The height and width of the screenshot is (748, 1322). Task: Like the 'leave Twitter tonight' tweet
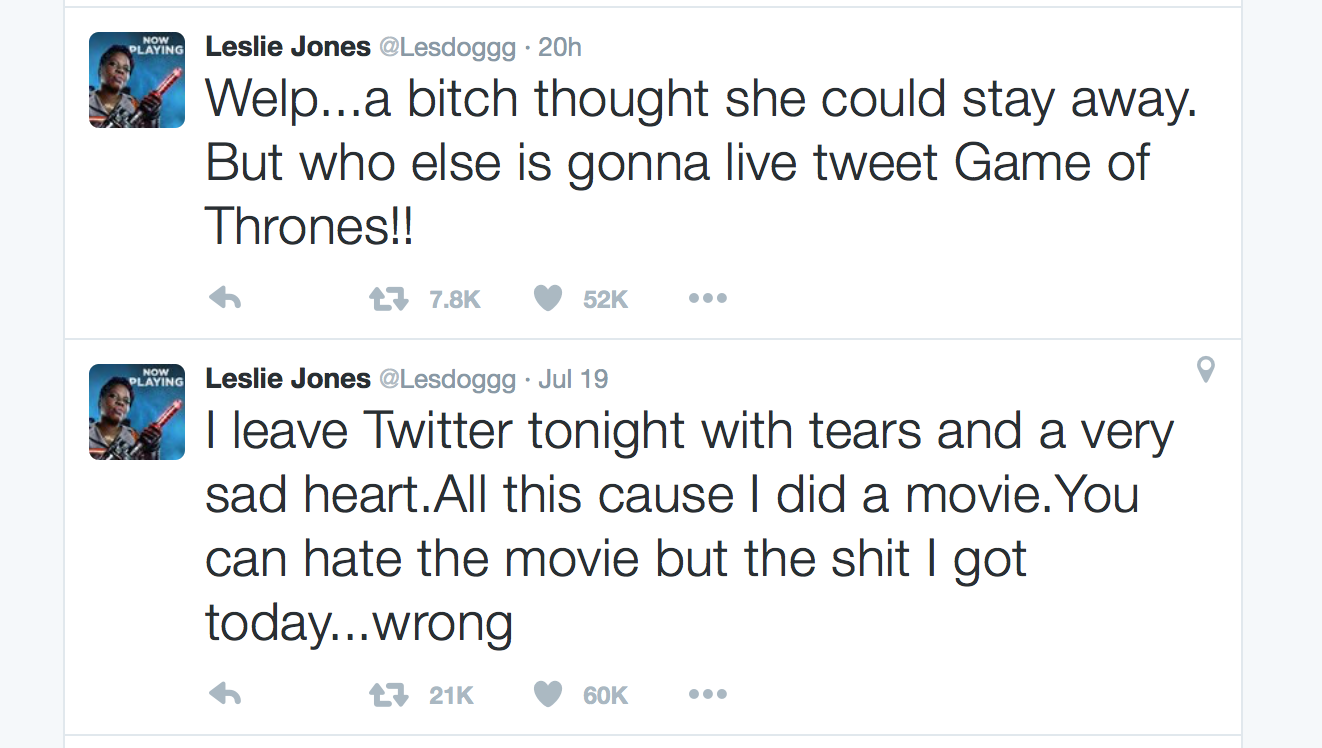pos(547,694)
